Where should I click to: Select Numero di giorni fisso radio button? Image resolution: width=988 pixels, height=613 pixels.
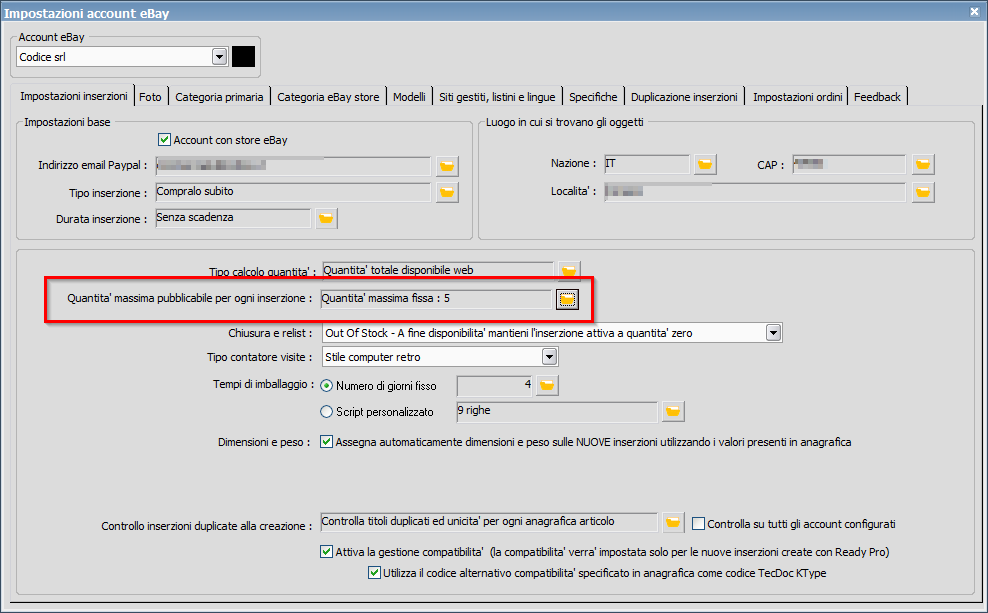(326, 386)
